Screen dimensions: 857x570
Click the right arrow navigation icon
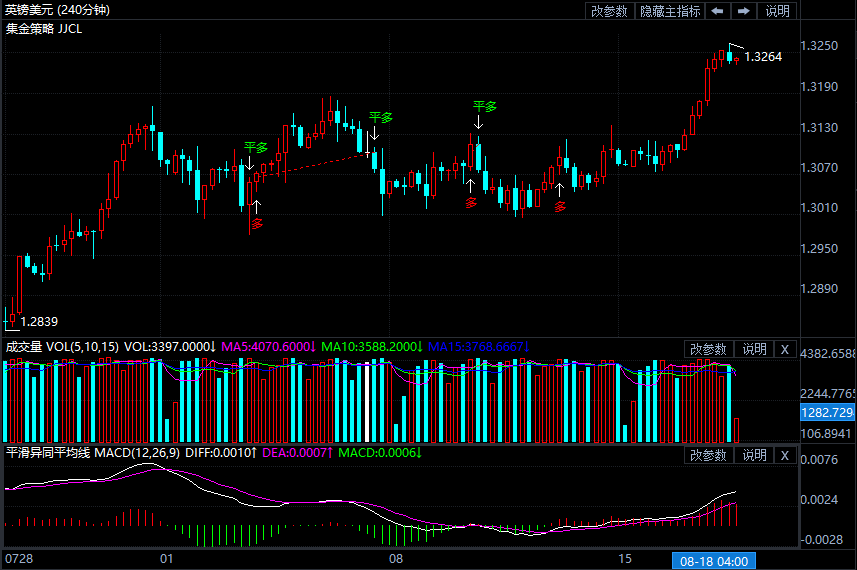744,11
